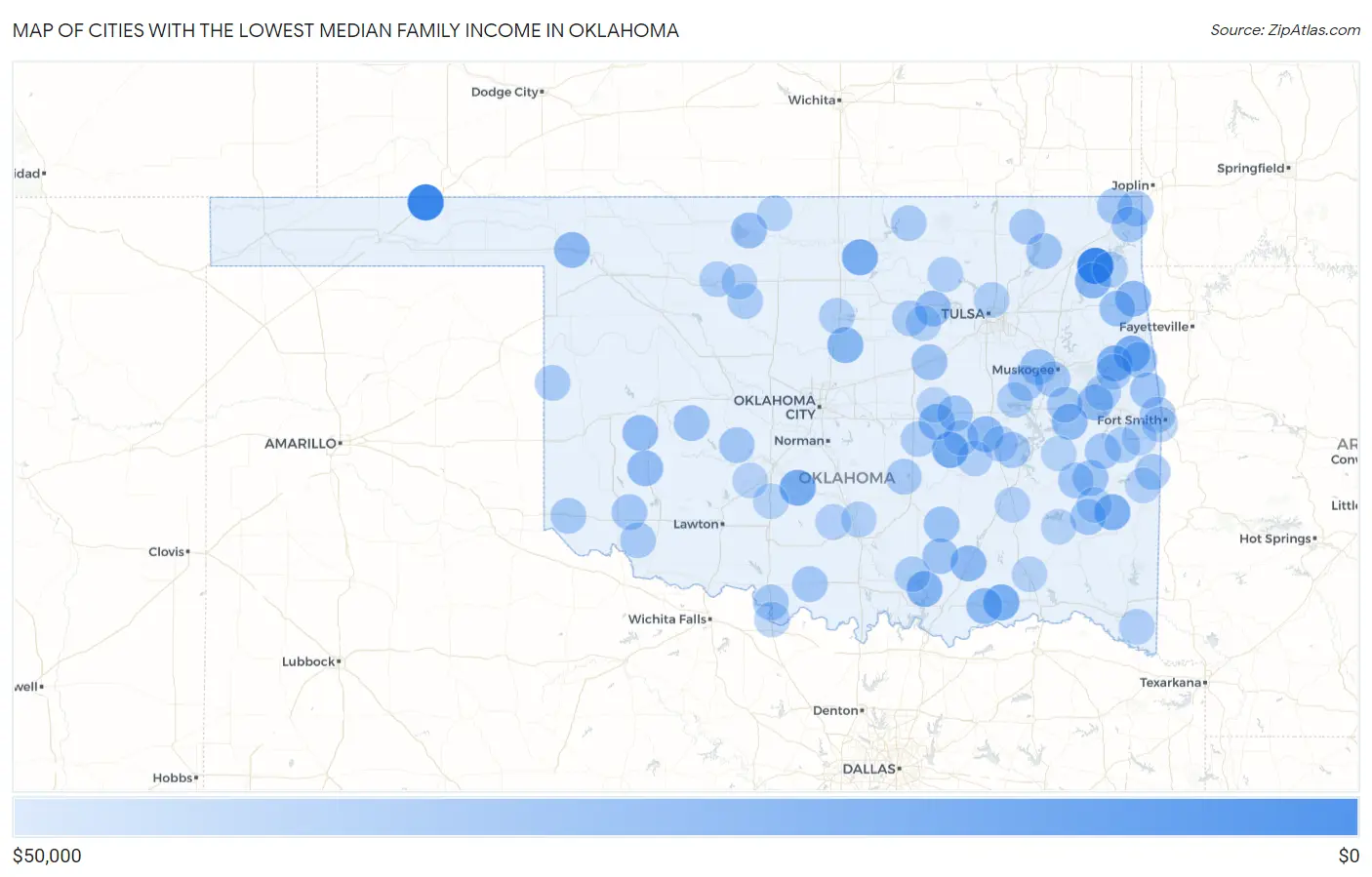
Task: Click the Lubbock label
Action: (x=308, y=661)
